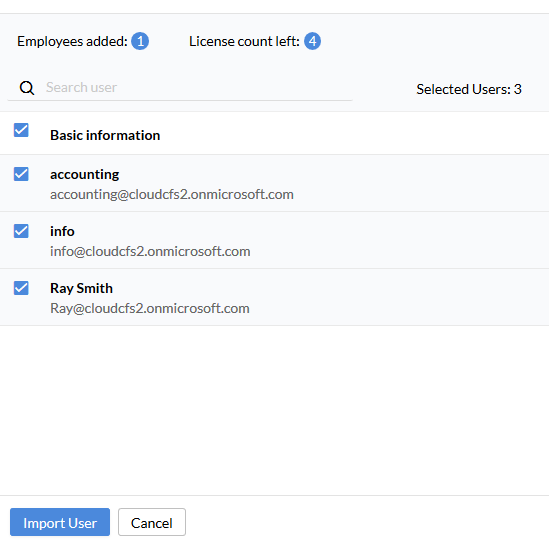The height and width of the screenshot is (540, 549).
Task: Select the info user name
Action: 62,231
